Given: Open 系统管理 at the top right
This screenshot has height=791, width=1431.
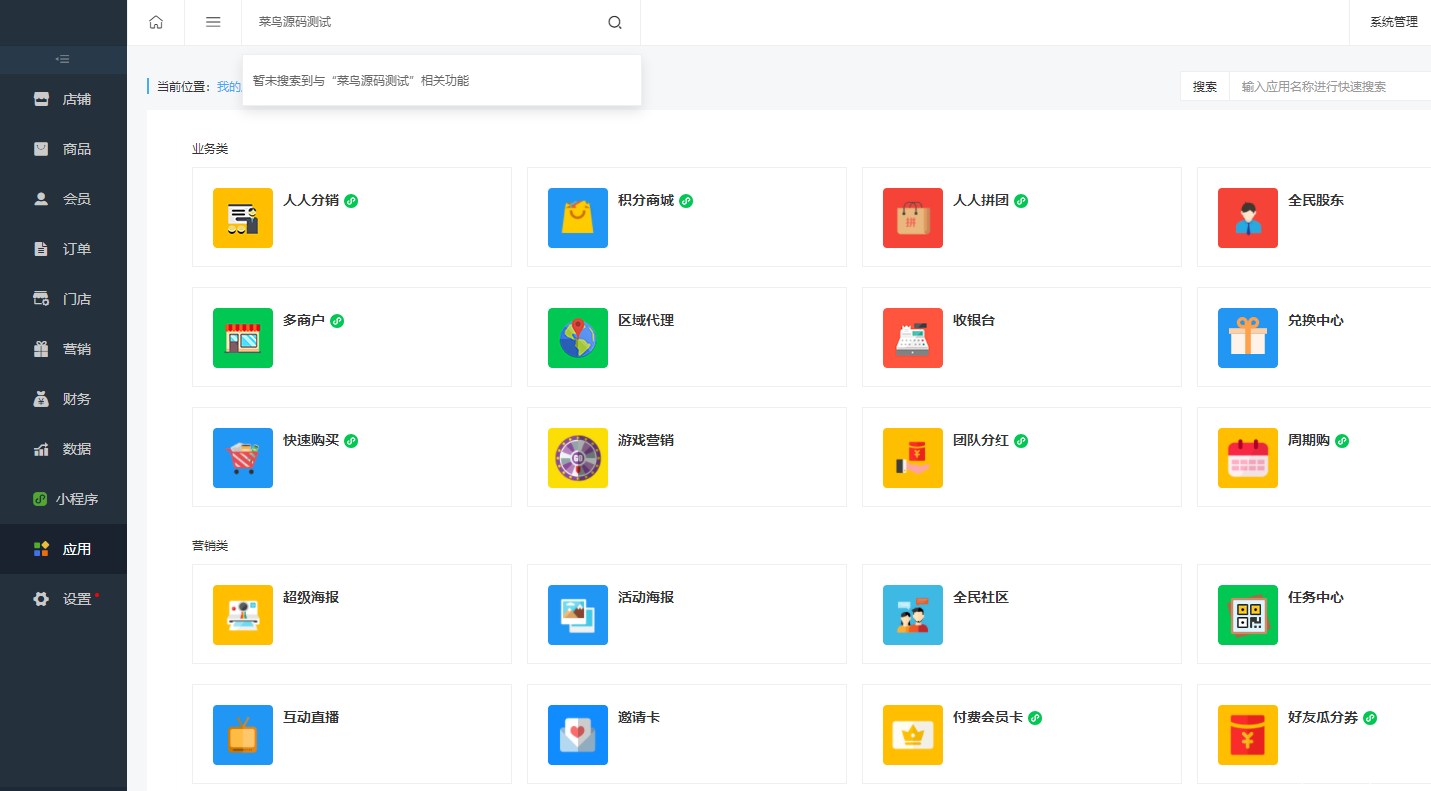Looking at the screenshot, I should pyautogui.click(x=1395, y=21).
